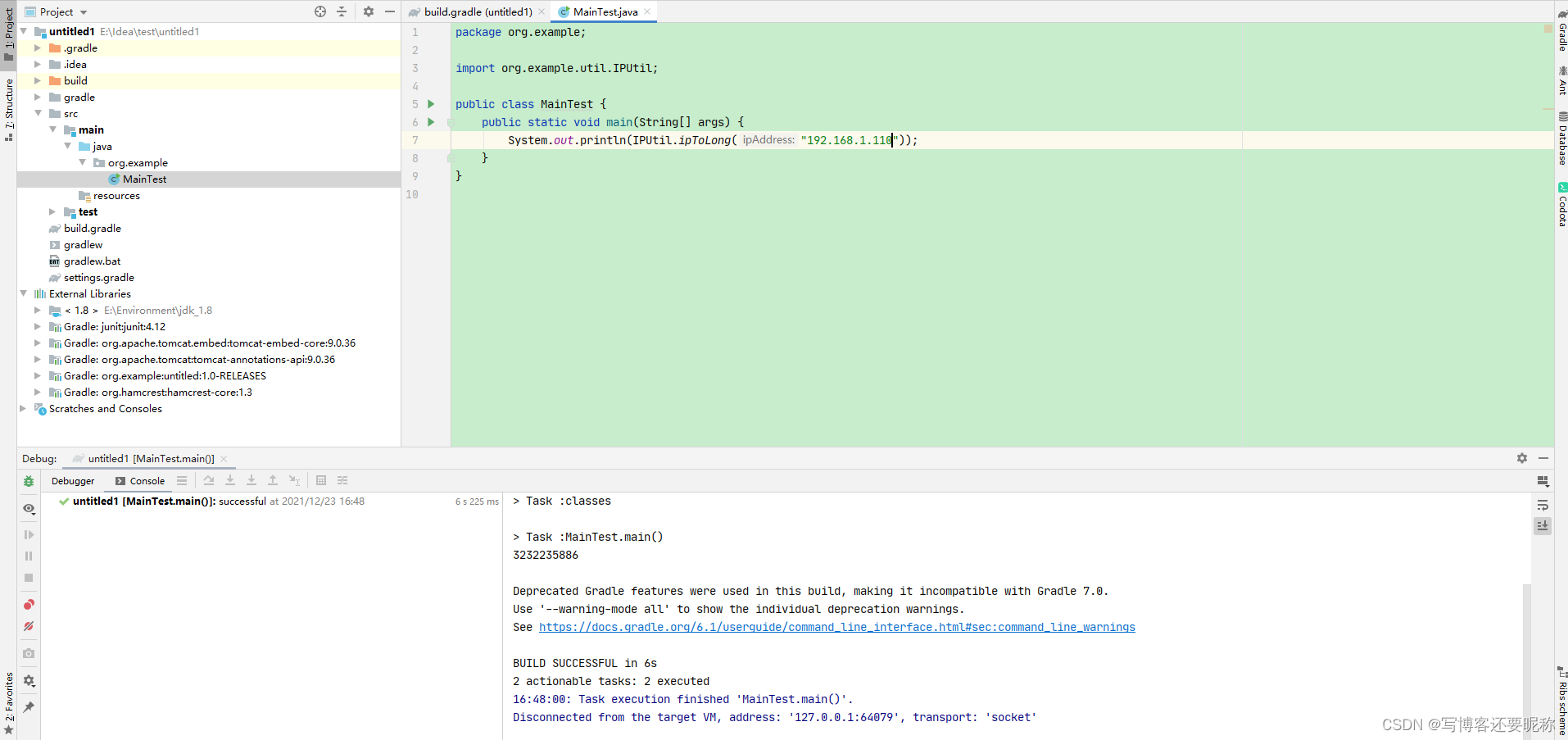The height and width of the screenshot is (740, 1568).
Task: Click the Run to Cursor icon
Action: point(294,480)
